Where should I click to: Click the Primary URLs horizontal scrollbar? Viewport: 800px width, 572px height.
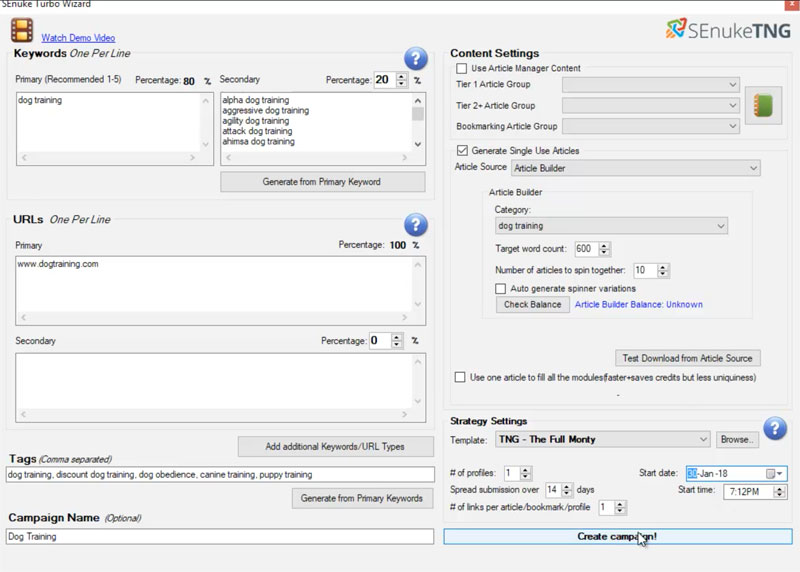(214, 317)
